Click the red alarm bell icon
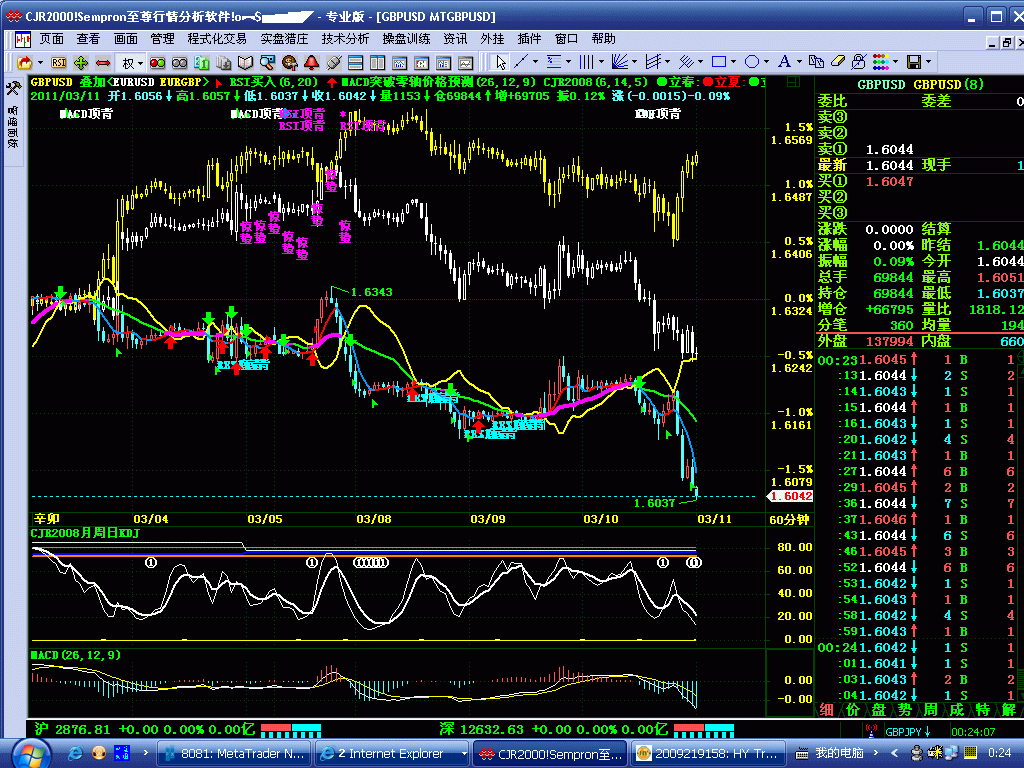This screenshot has height=768, width=1024. 312,63
